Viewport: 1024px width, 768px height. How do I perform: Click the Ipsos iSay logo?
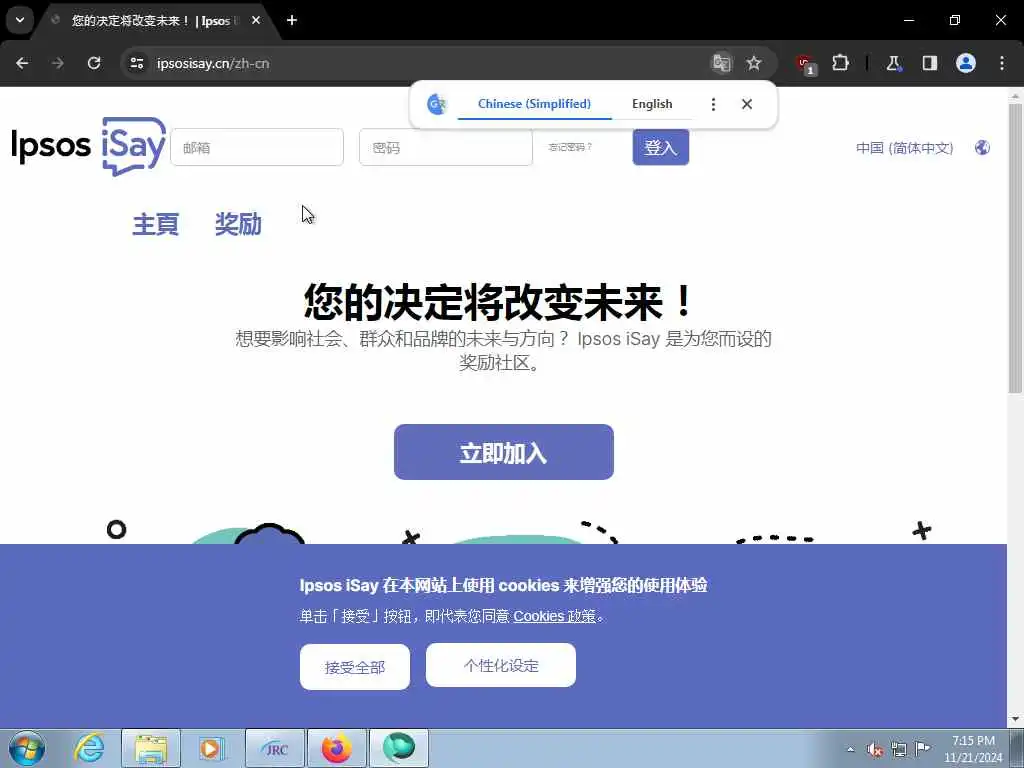tap(89, 146)
